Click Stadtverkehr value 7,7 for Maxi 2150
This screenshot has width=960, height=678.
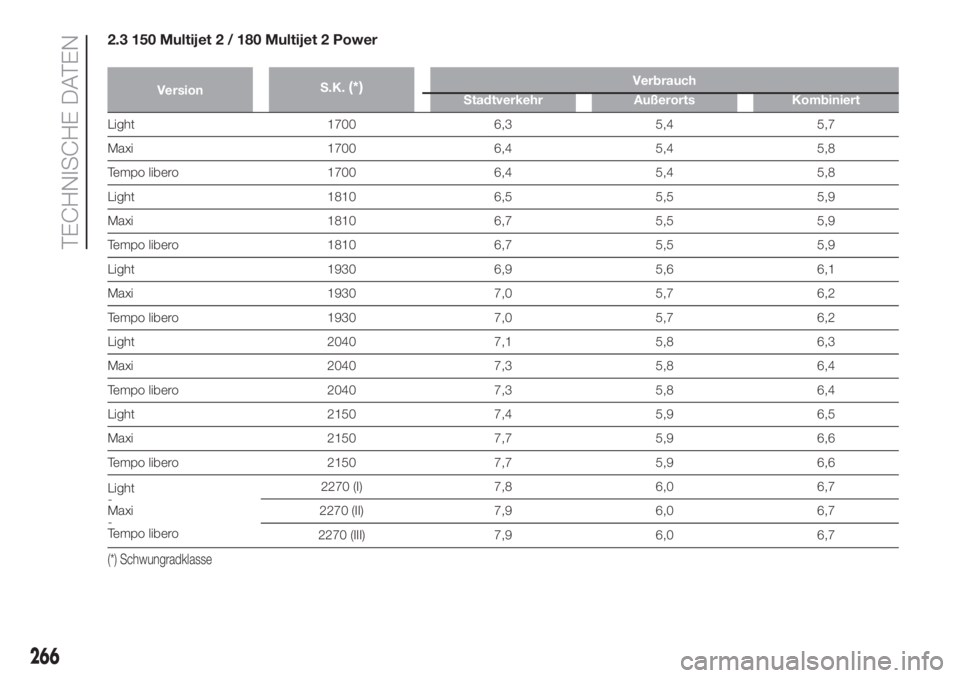503,438
